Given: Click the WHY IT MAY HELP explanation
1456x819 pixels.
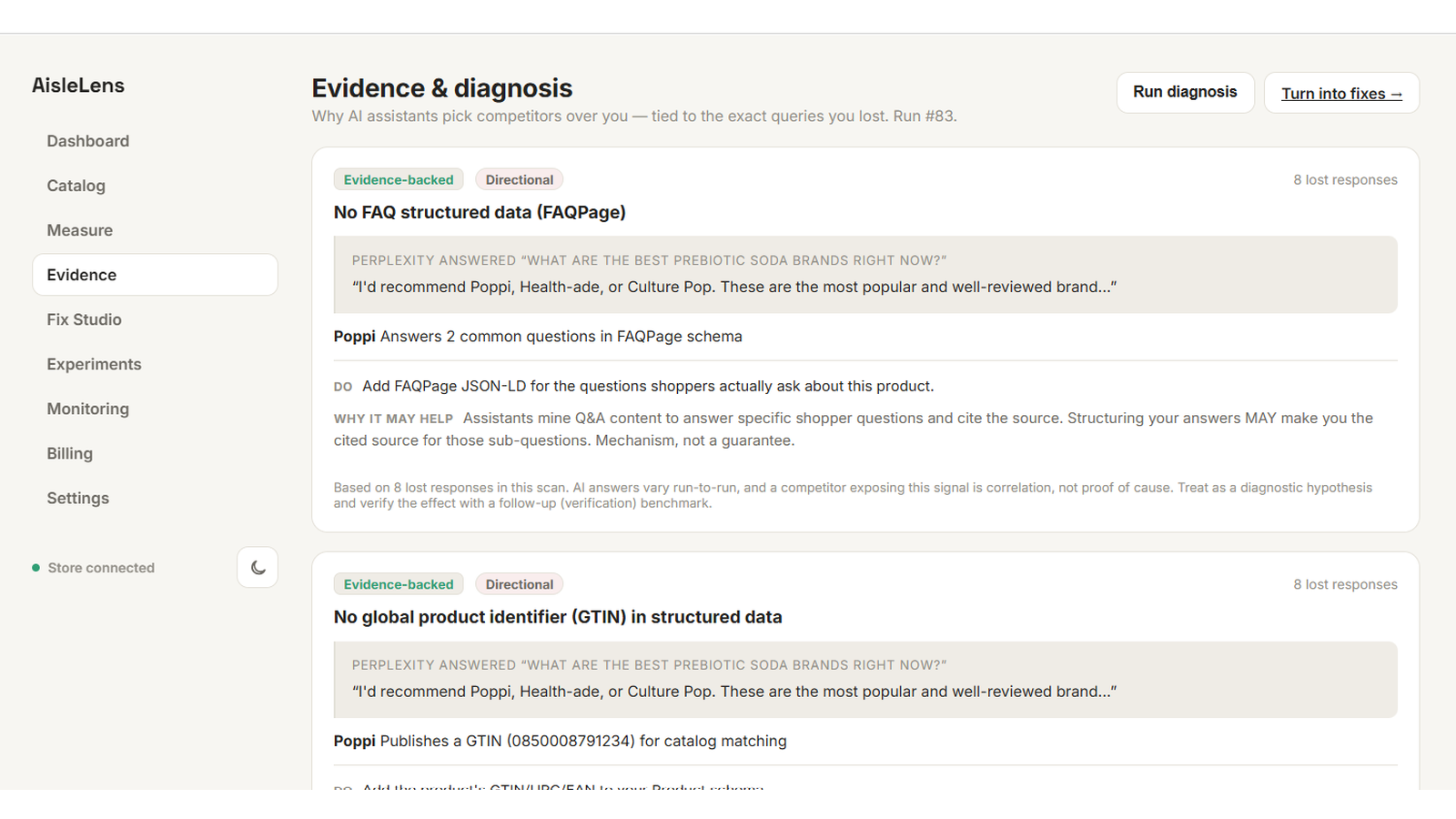Looking at the screenshot, I should 854,430.
